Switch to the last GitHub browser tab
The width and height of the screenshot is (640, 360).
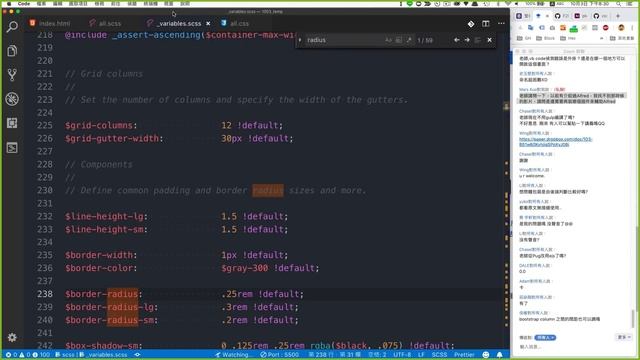[x=600, y=16]
